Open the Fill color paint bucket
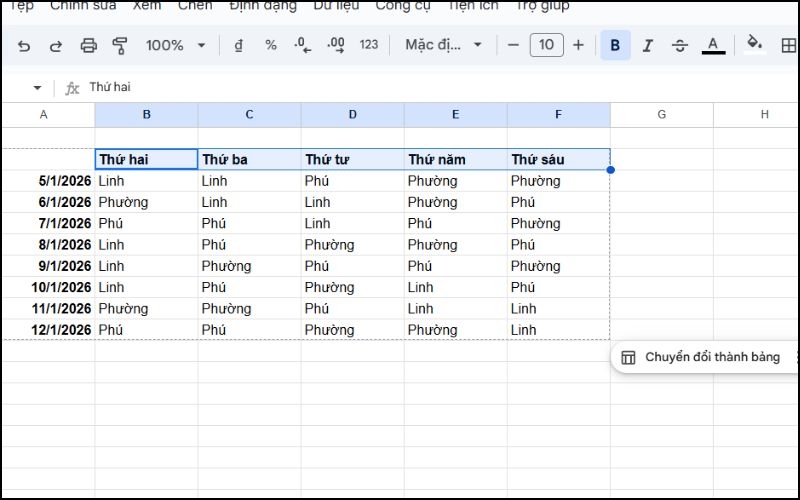 755,45
